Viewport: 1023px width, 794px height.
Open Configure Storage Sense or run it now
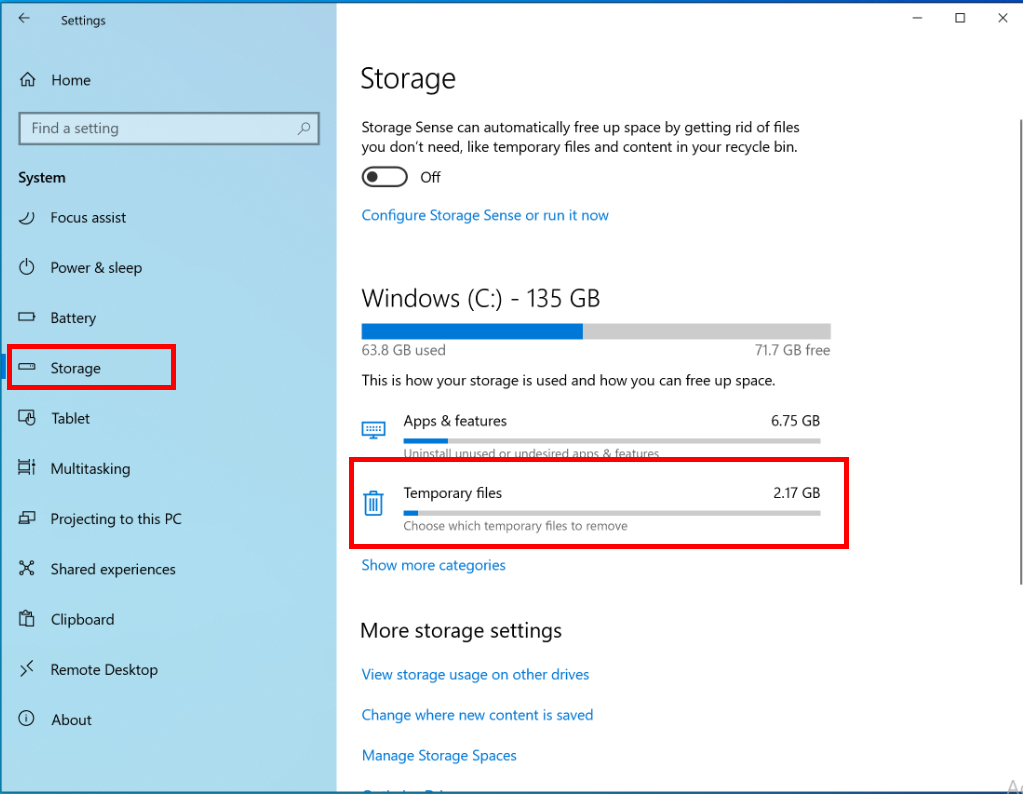tap(485, 216)
